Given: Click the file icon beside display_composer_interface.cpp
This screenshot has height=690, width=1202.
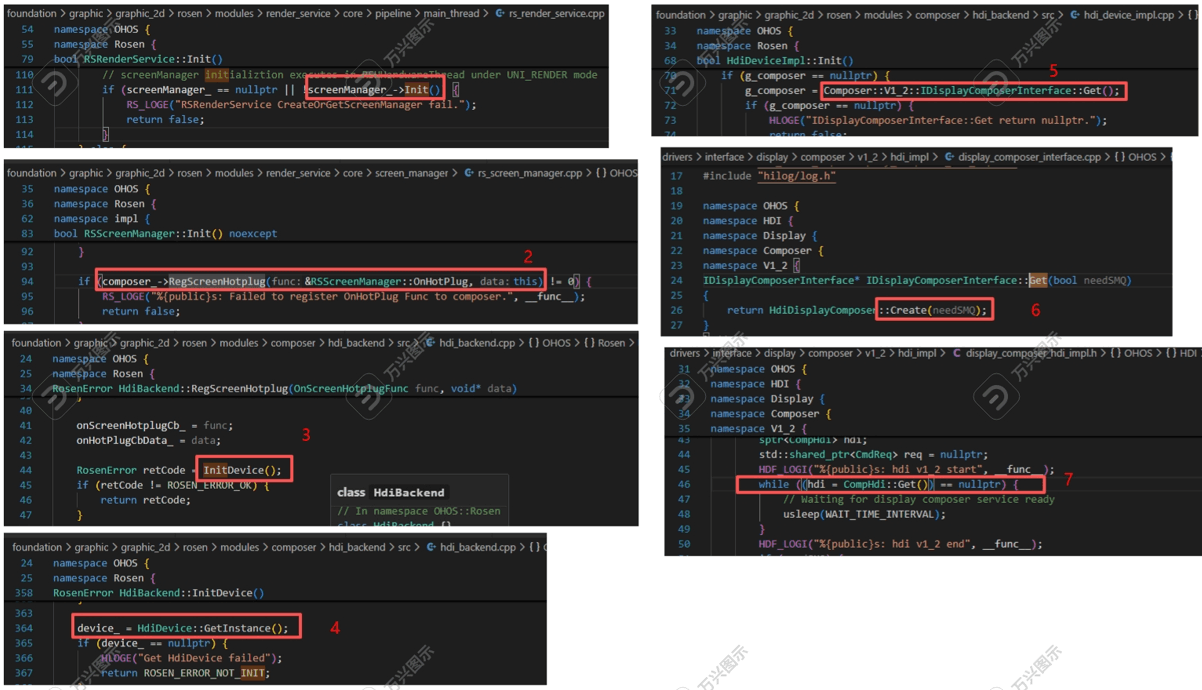Looking at the screenshot, I should pos(948,157).
